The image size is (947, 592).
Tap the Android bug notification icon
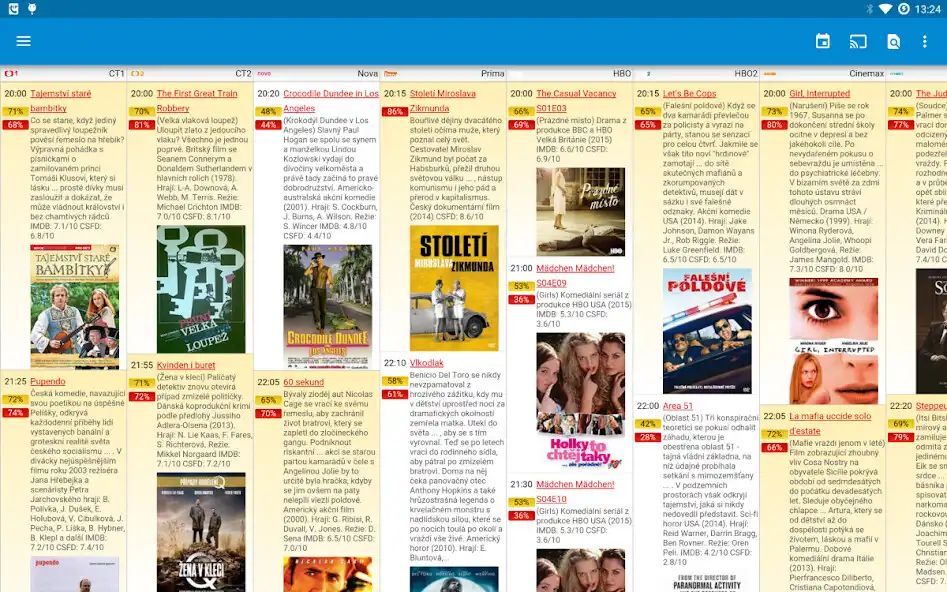coord(32,9)
